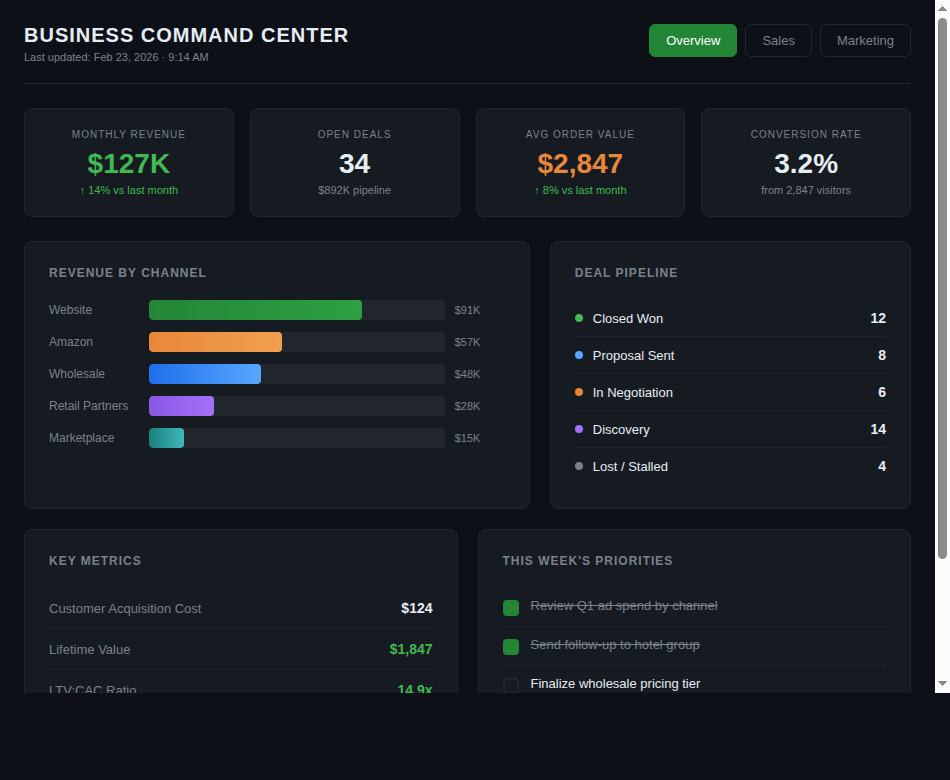The image size is (950, 780).
Task: Check the Finalize wholesale pricing tier checkbox
Action: 510,684
